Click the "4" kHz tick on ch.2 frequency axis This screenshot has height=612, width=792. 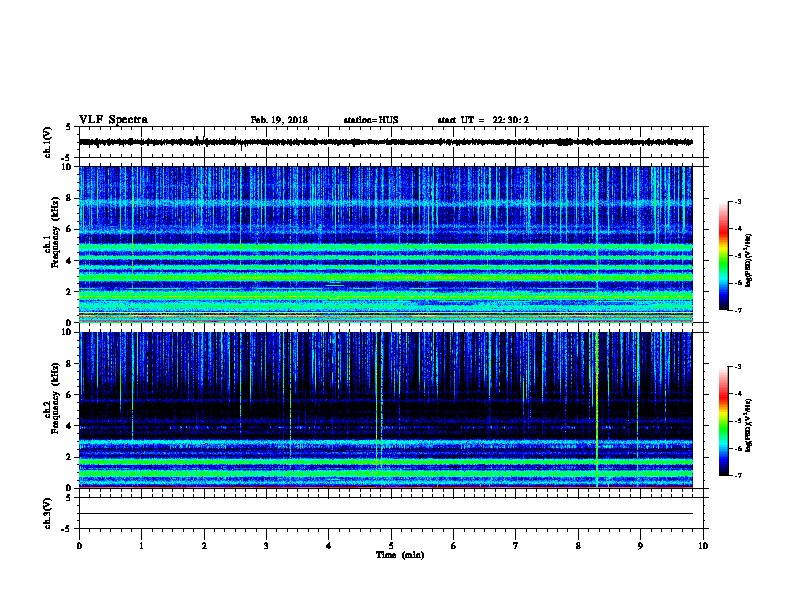[x=70, y=426]
